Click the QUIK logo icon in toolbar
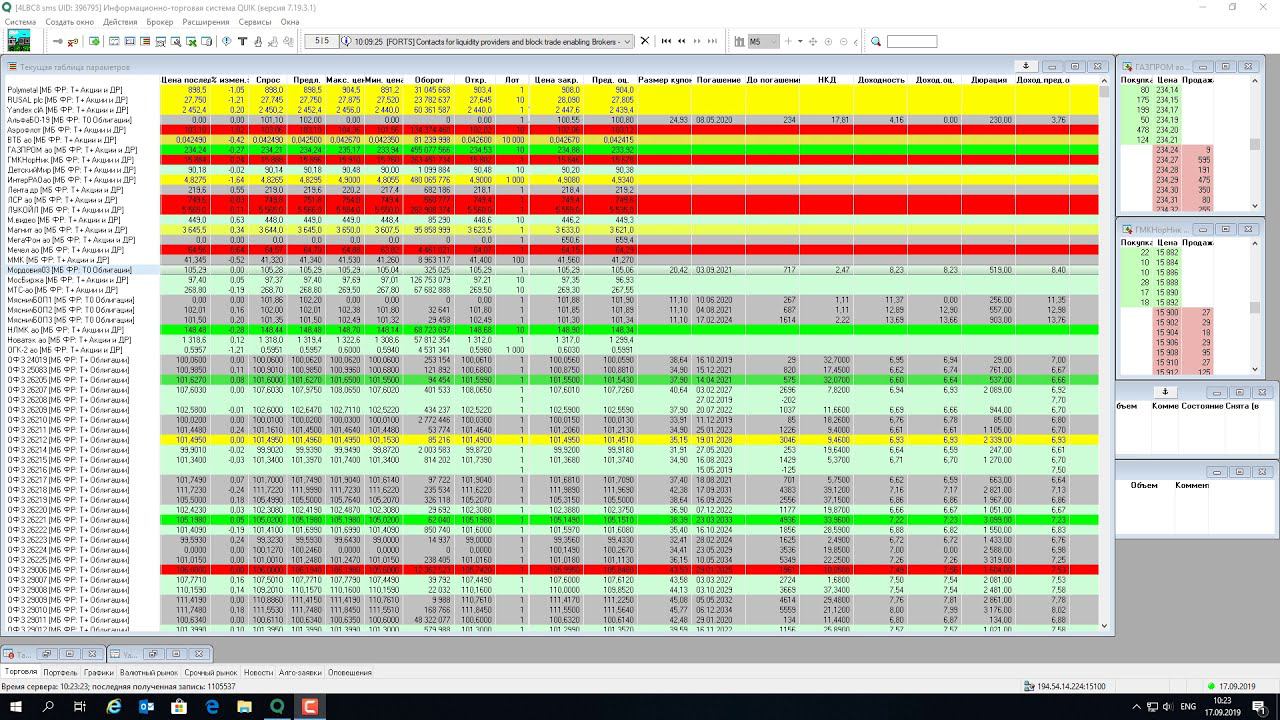 (x=19, y=41)
